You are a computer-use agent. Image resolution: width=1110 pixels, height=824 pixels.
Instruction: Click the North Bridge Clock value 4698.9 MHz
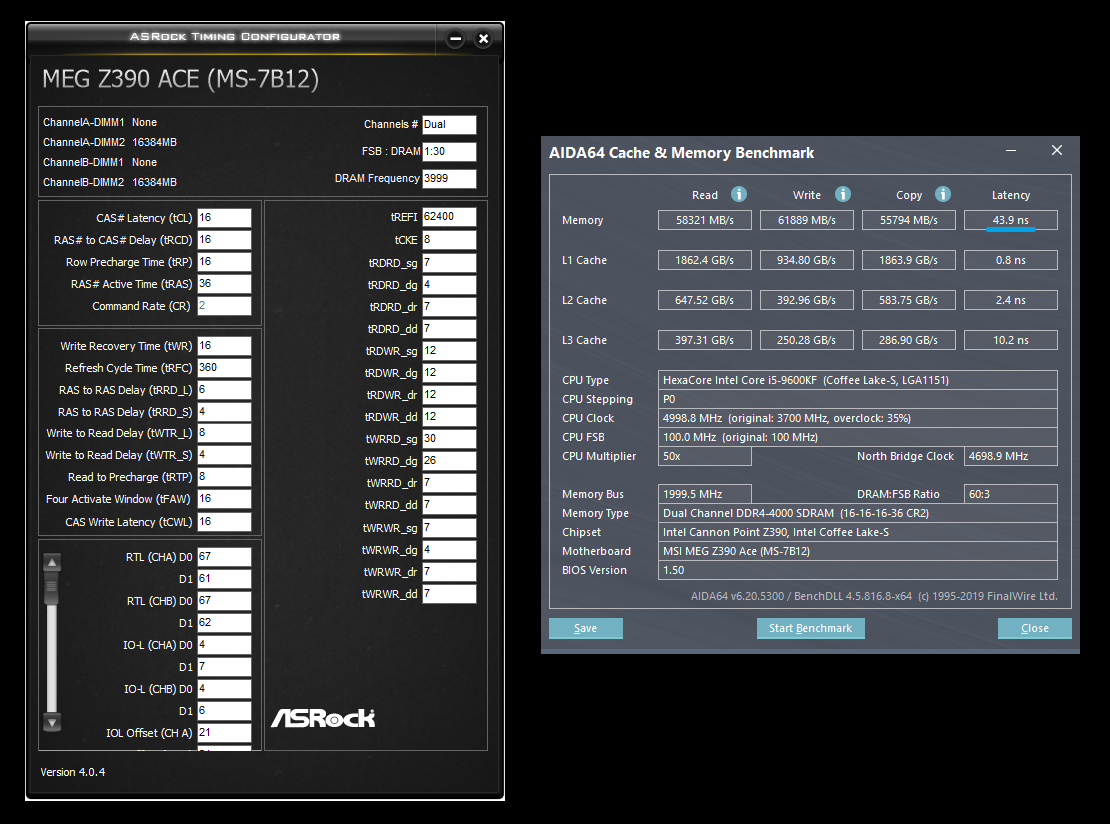pos(1011,456)
